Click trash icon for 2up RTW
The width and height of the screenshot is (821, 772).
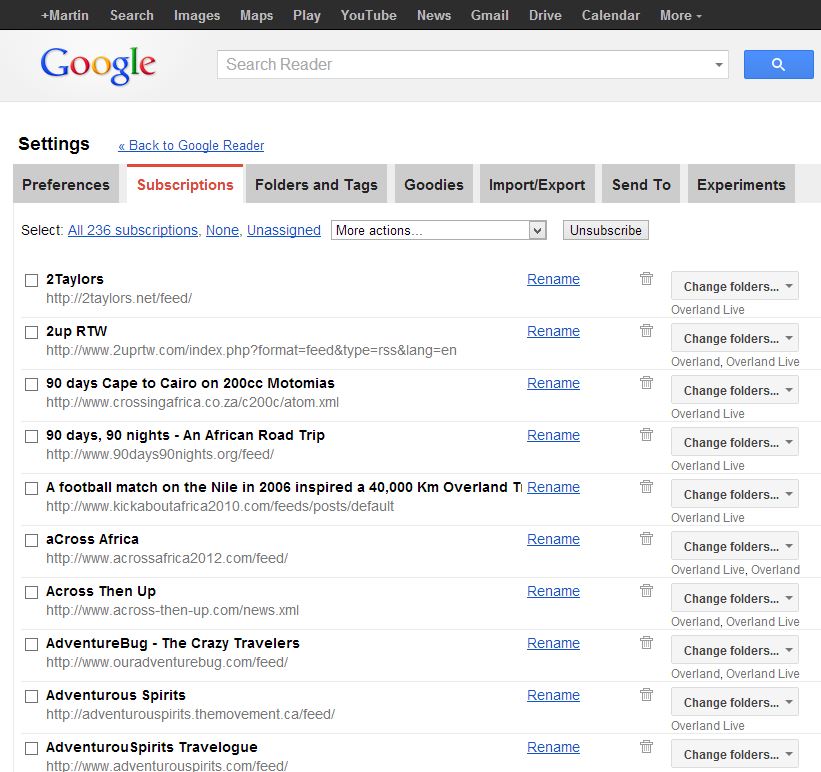point(647,330)
